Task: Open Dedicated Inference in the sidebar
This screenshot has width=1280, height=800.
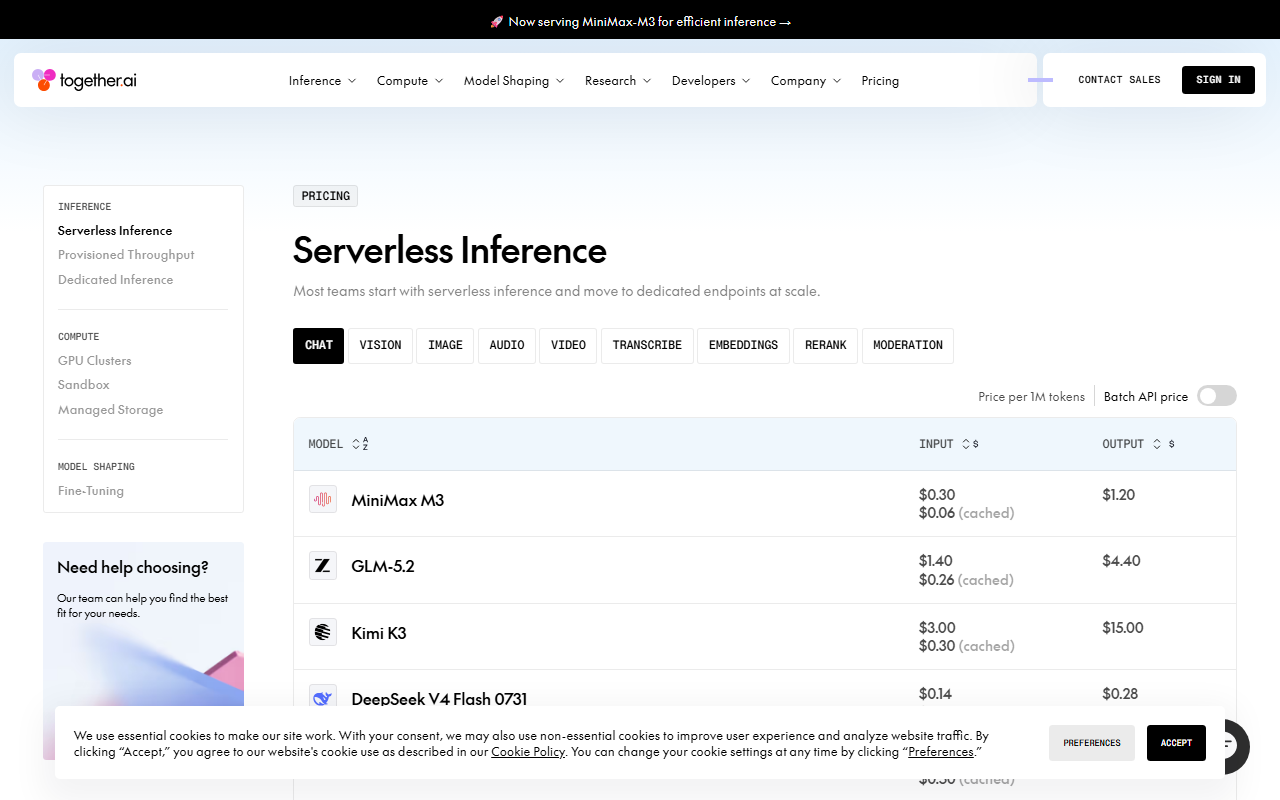Action: [115, 280]
